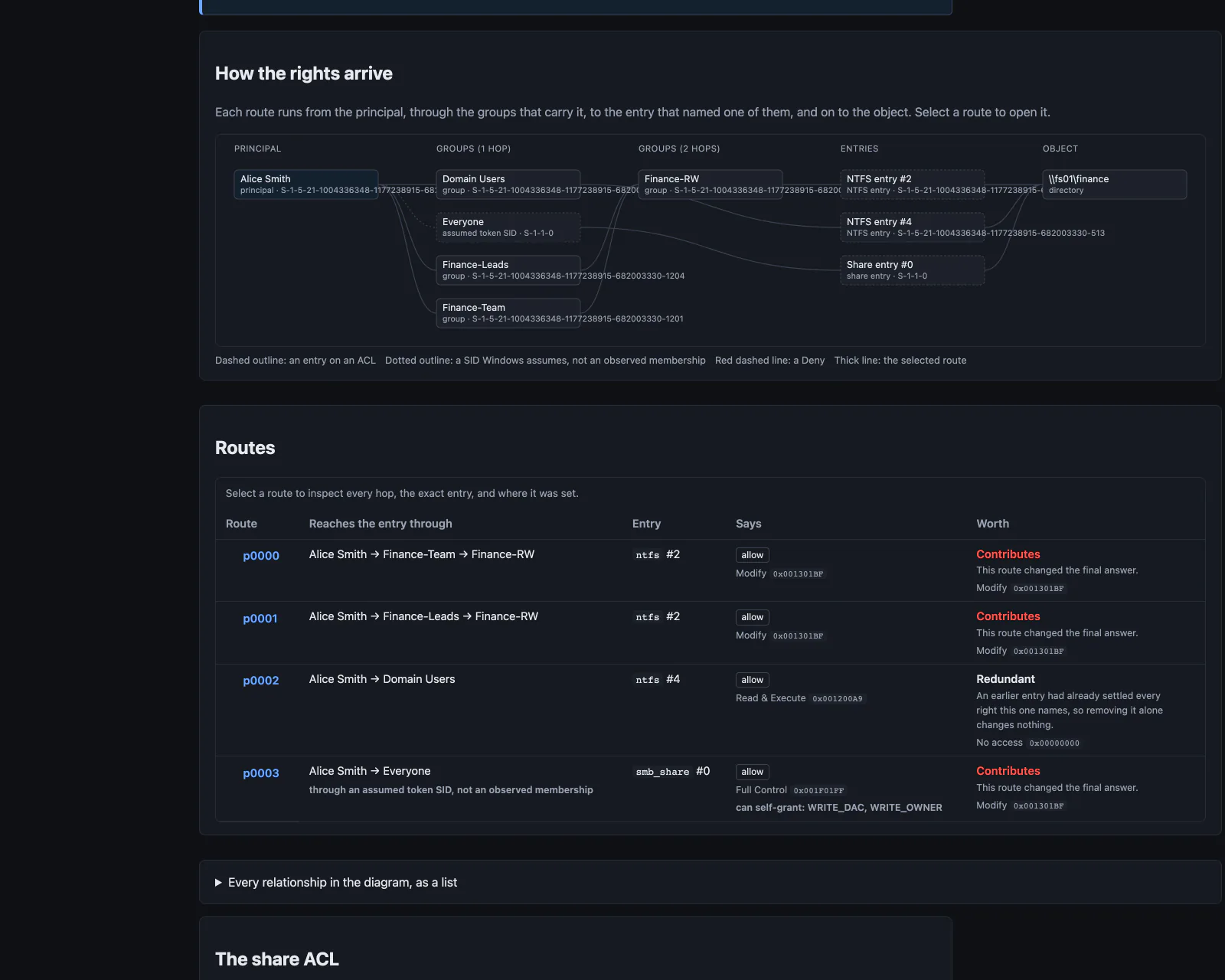Click the 'Worth' column header
Viewport: 1225px width, 980px height.
point(992,524)
